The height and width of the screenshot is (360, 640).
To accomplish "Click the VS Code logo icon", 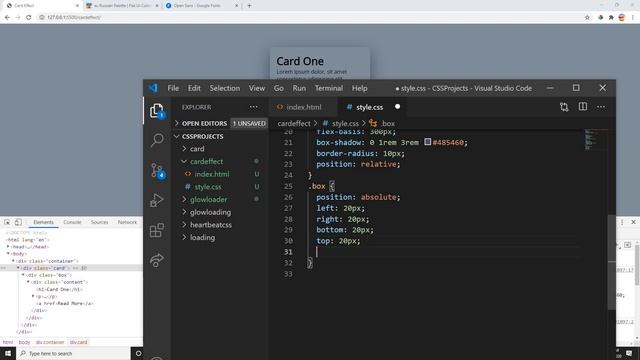I will (153, 88).
